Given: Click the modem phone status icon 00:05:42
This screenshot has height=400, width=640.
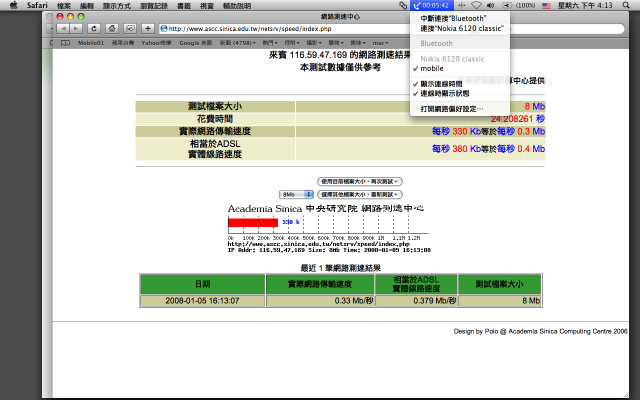Looking at the screenshot, I should pos(432,5).
